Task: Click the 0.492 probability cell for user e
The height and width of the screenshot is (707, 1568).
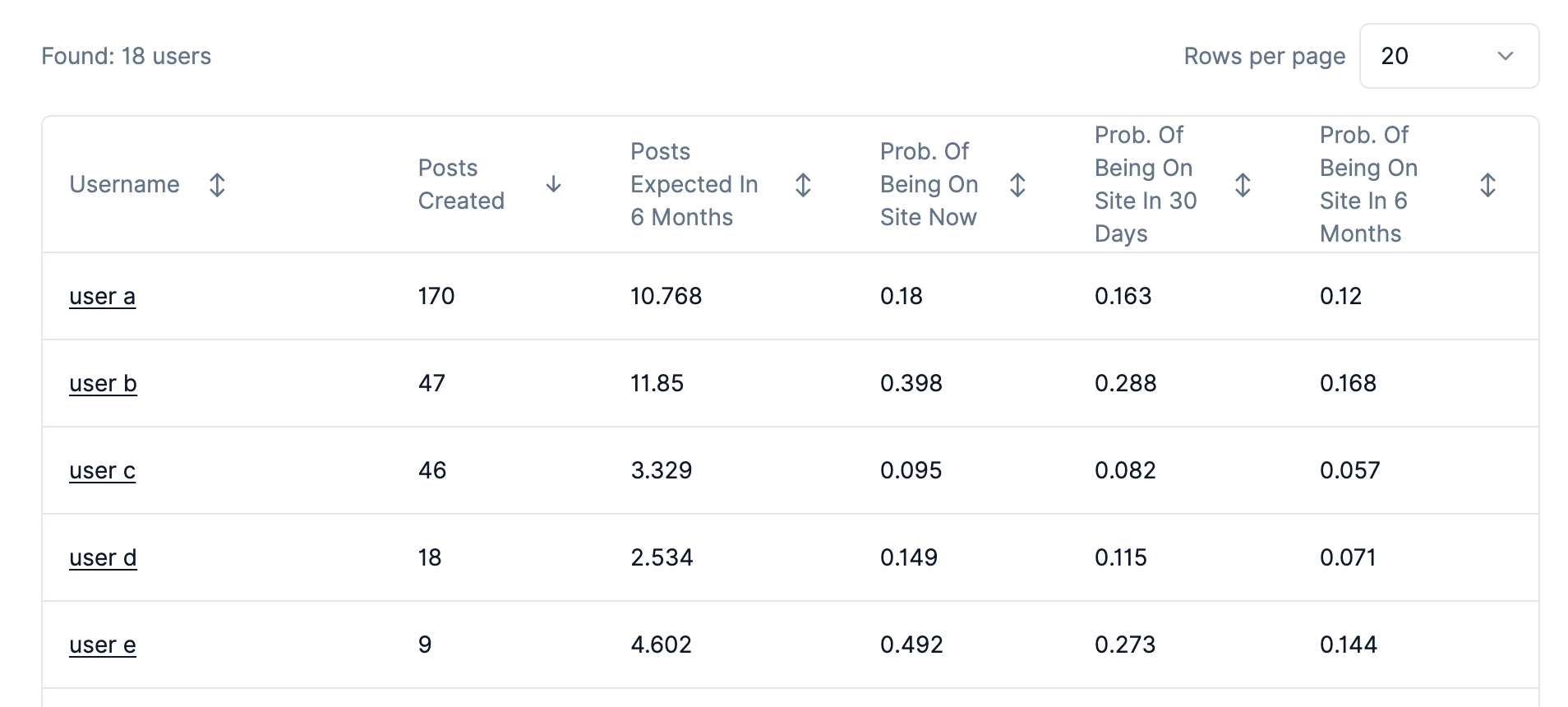Action: tap(911, 645)
